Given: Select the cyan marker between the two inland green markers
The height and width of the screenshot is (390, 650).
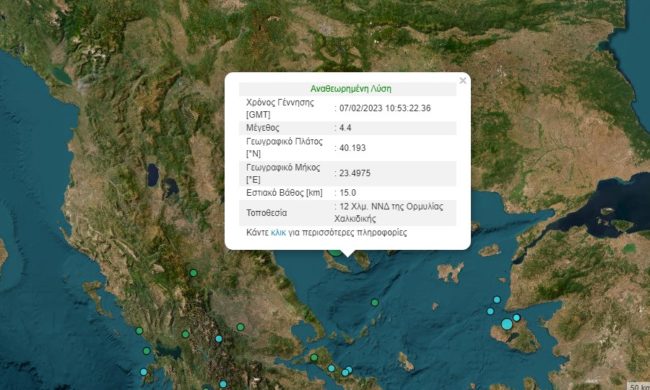Looking at the screenshot, I should pos(219,339).
